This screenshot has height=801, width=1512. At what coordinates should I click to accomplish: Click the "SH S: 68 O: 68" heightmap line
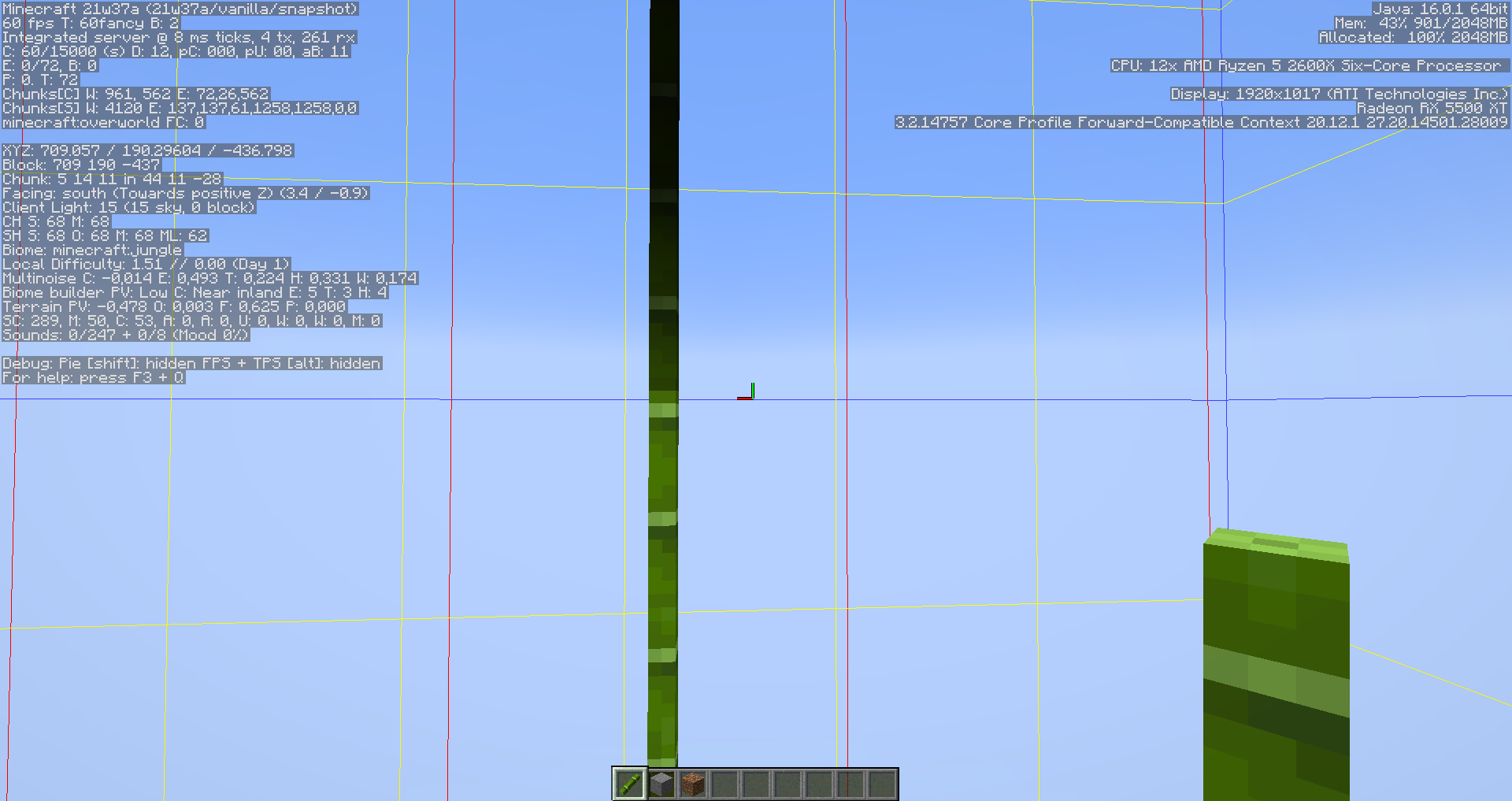[106, 235]
